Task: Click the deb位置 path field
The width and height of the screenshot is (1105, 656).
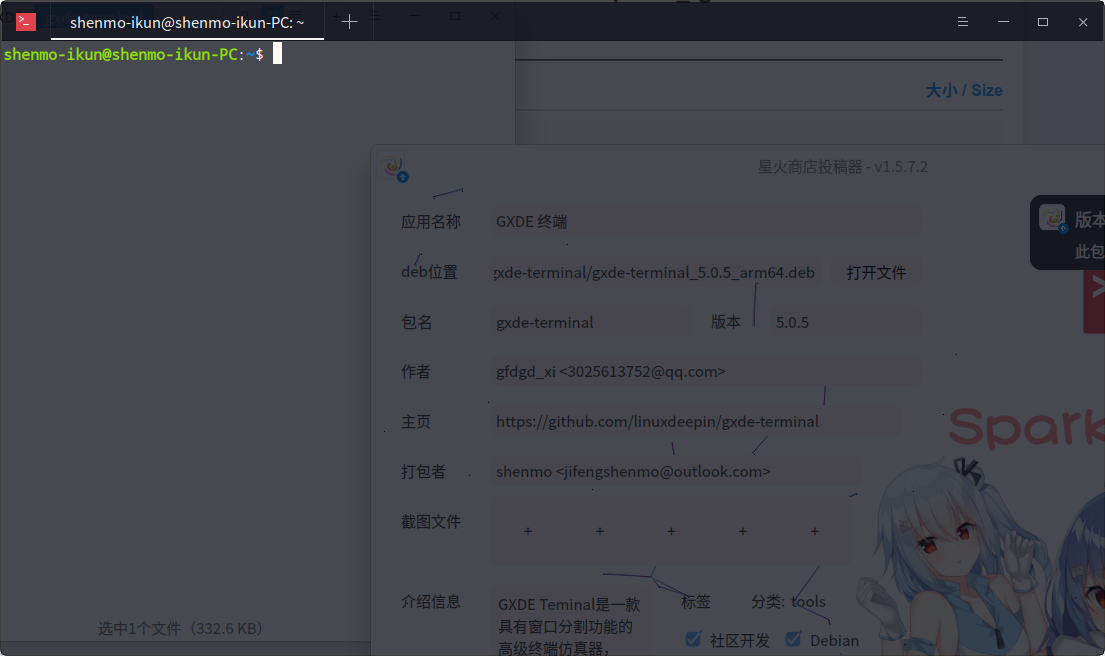Action: (x=656, y=273)
